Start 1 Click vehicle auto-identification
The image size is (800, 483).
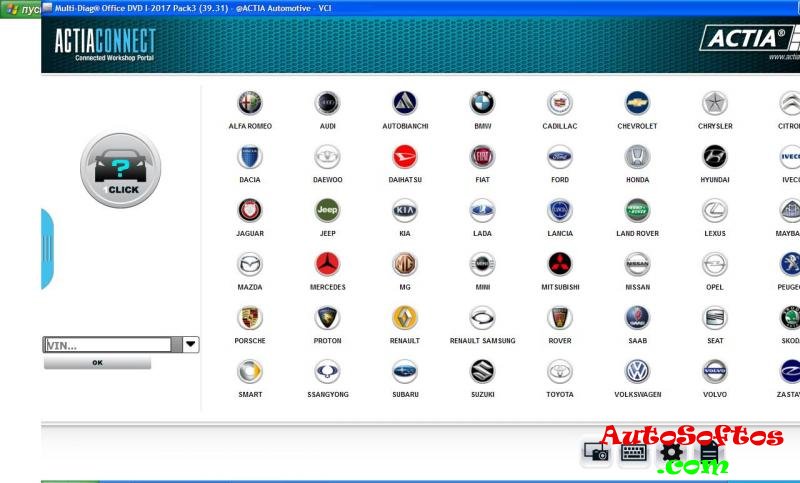click(x=120, y=170)
